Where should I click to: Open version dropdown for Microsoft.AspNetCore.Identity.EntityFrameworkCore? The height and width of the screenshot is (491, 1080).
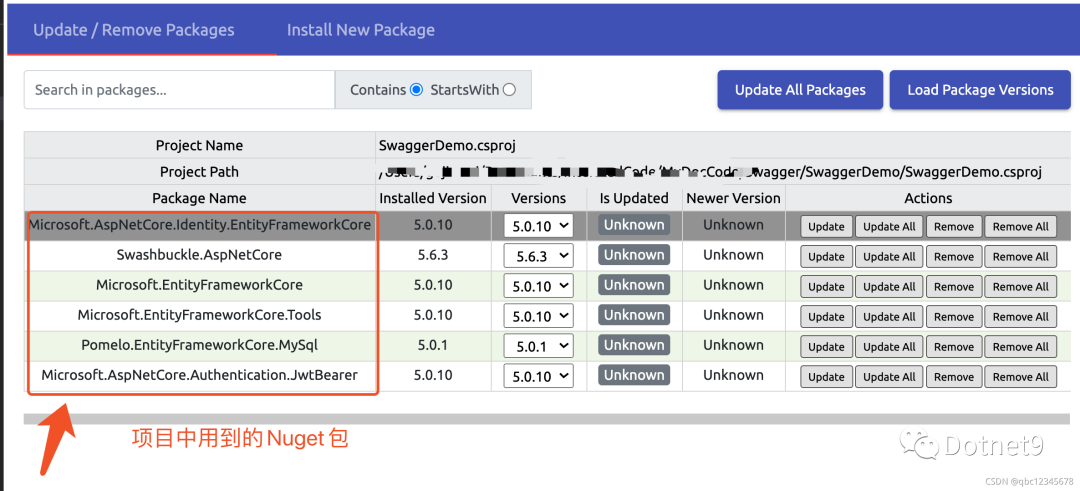click(539, 226)
